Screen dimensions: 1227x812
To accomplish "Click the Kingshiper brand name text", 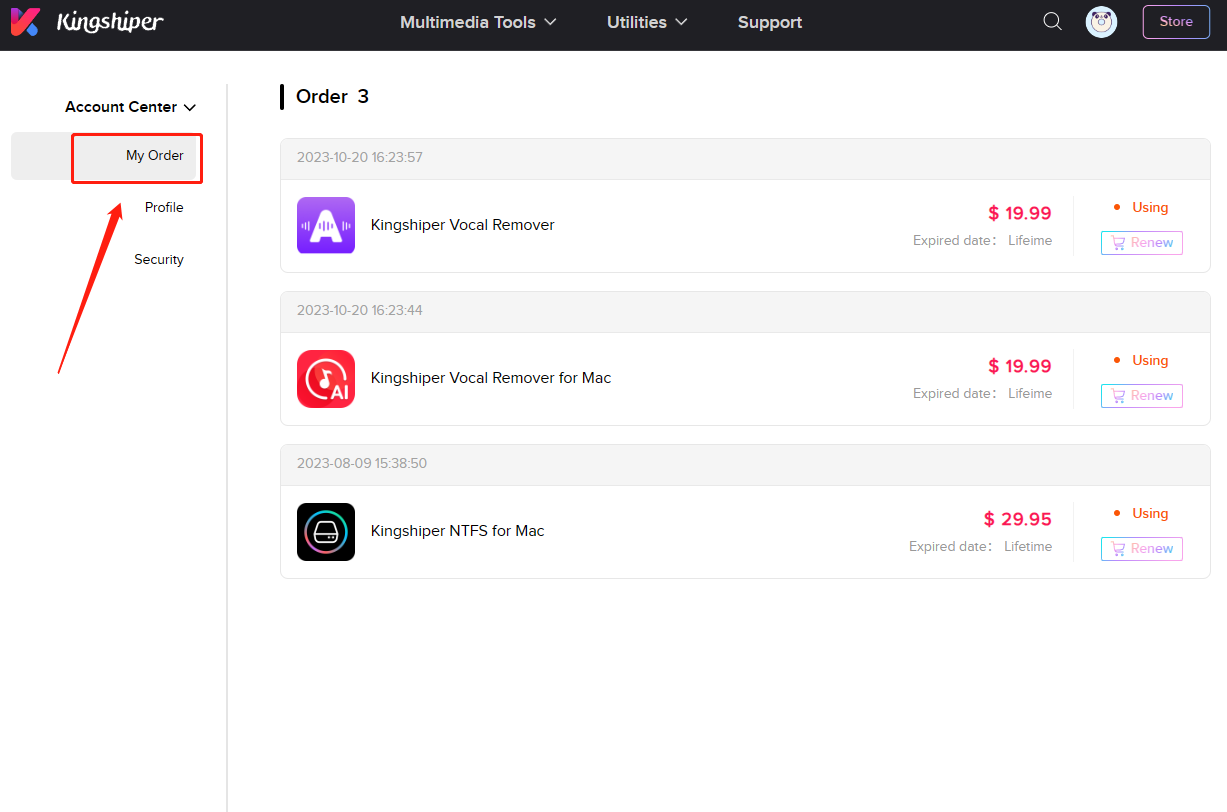I will point(110,22).
